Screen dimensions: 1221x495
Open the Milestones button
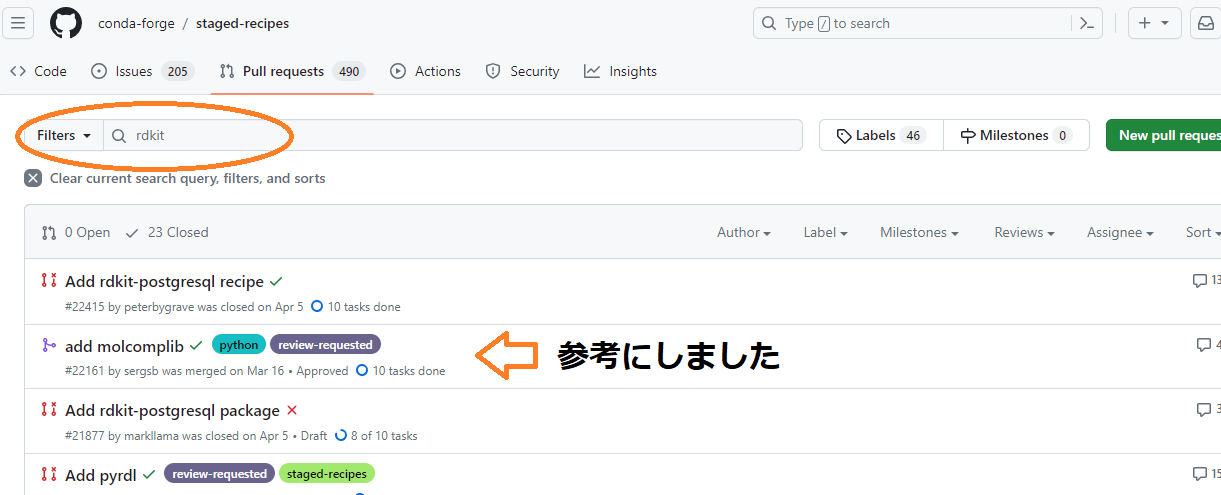1016,135
